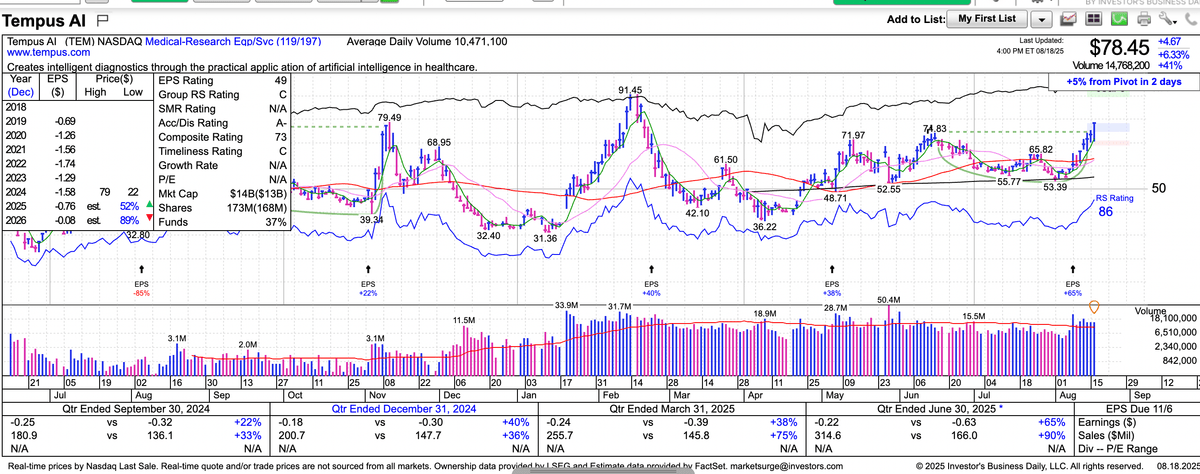Open the Add to List dropdown arrow
1200x474 pixels.
tap(1042, 19)
